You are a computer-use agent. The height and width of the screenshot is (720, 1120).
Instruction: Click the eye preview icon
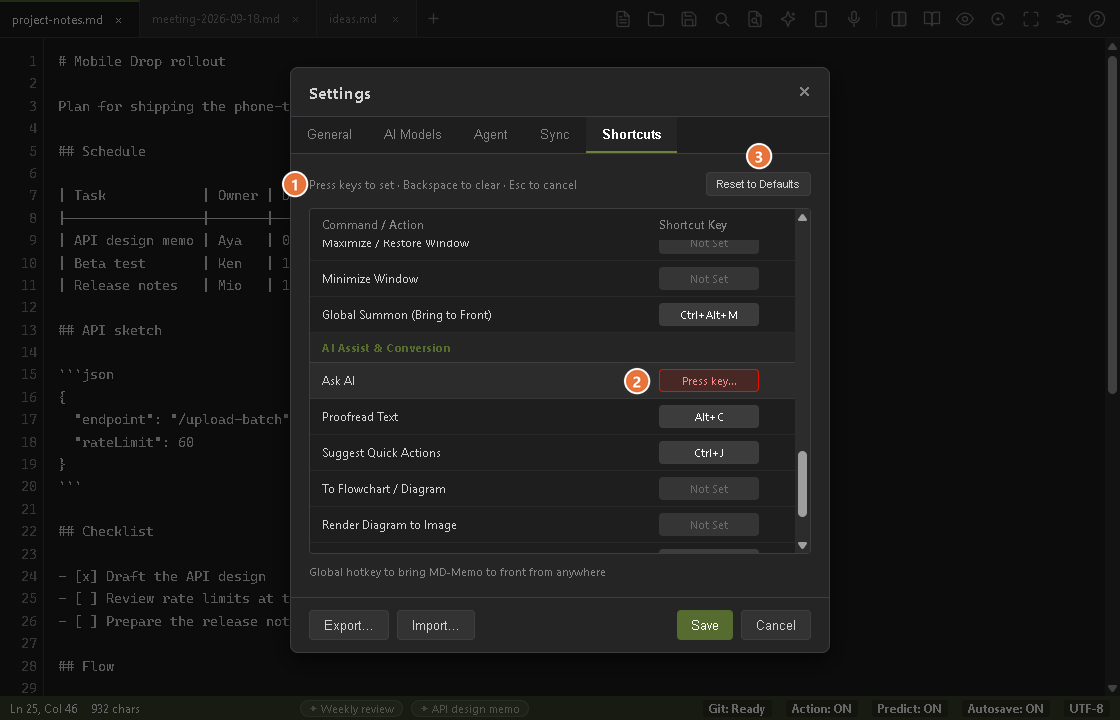(x=965, y=19)
